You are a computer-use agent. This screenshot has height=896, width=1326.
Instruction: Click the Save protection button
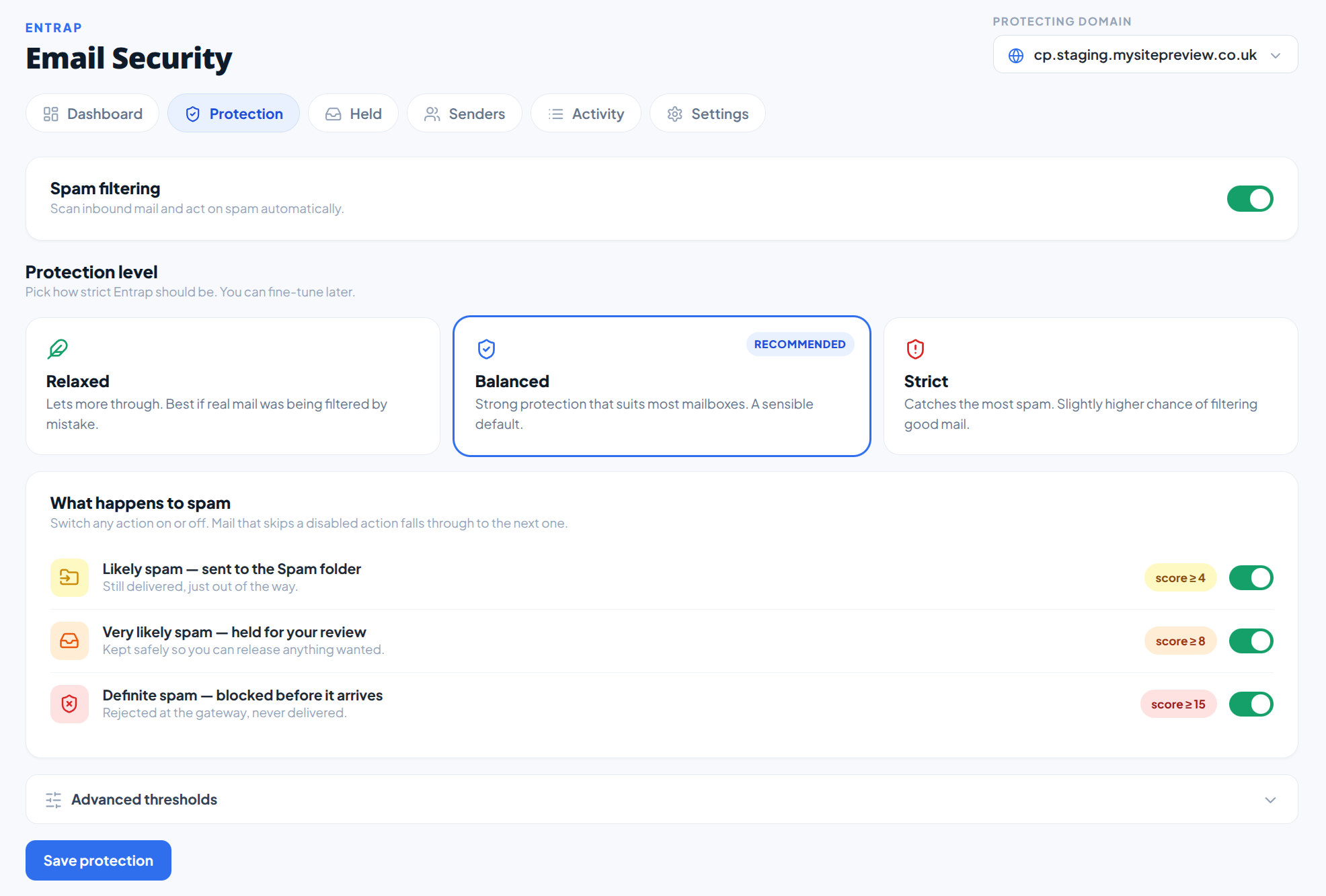[98, 860]
